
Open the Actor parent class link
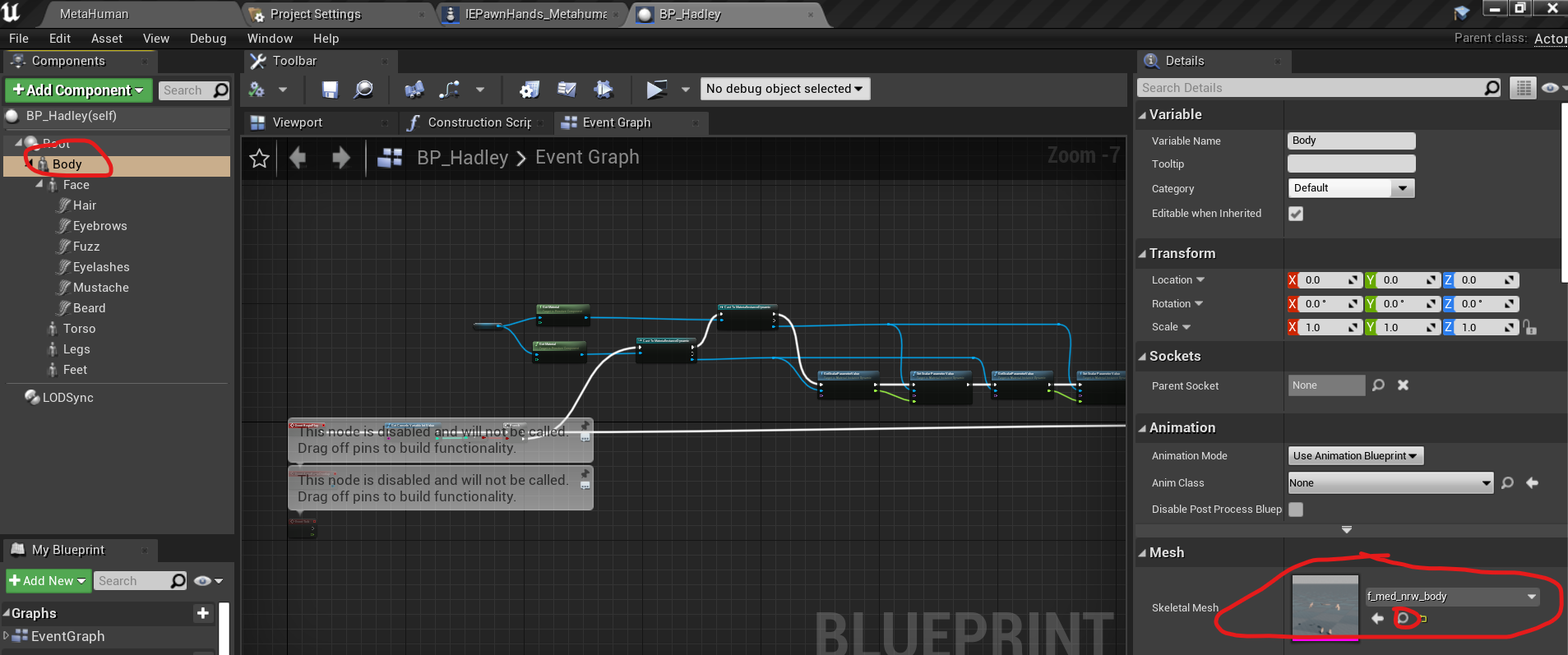click(x=1551, y=39)
